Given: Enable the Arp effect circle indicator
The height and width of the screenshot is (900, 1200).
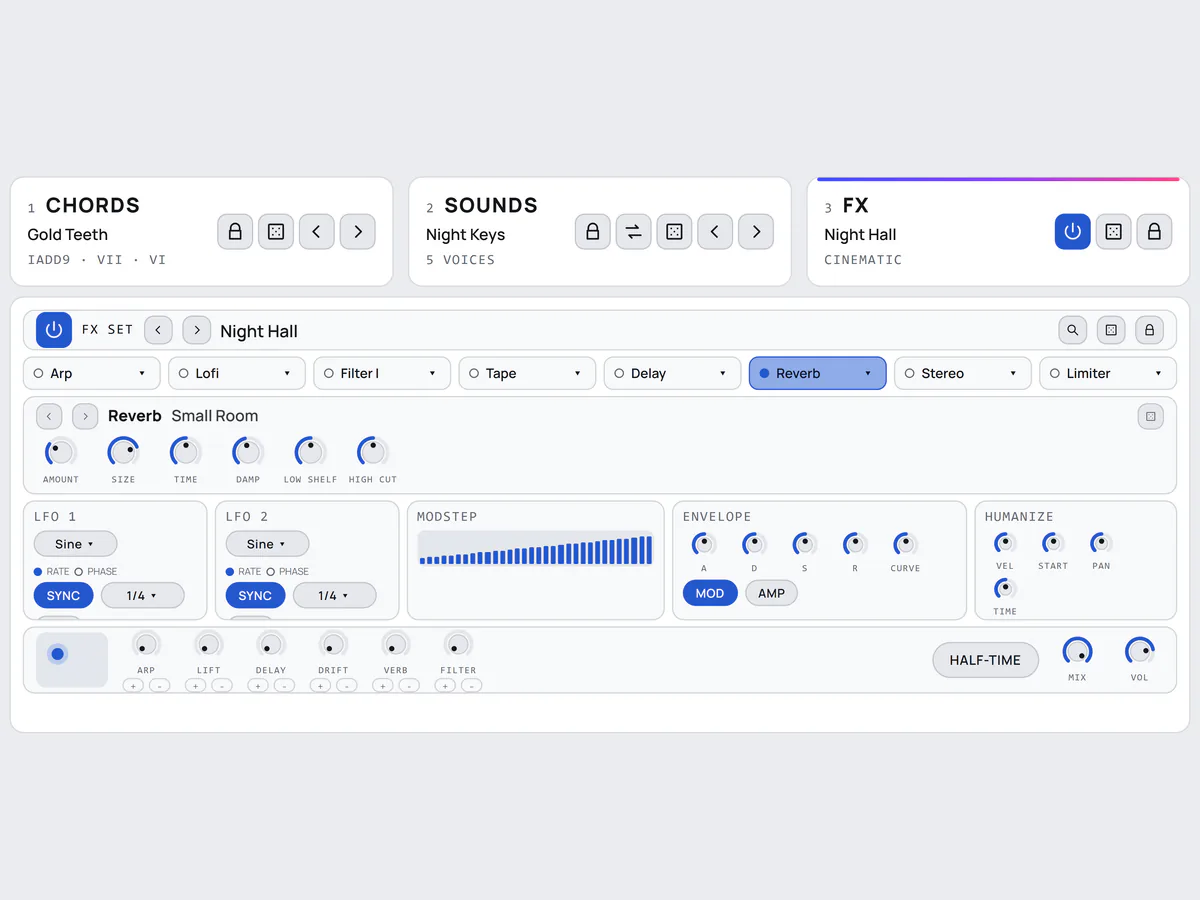Looking at the screenshot, I should tap(38, 373).
